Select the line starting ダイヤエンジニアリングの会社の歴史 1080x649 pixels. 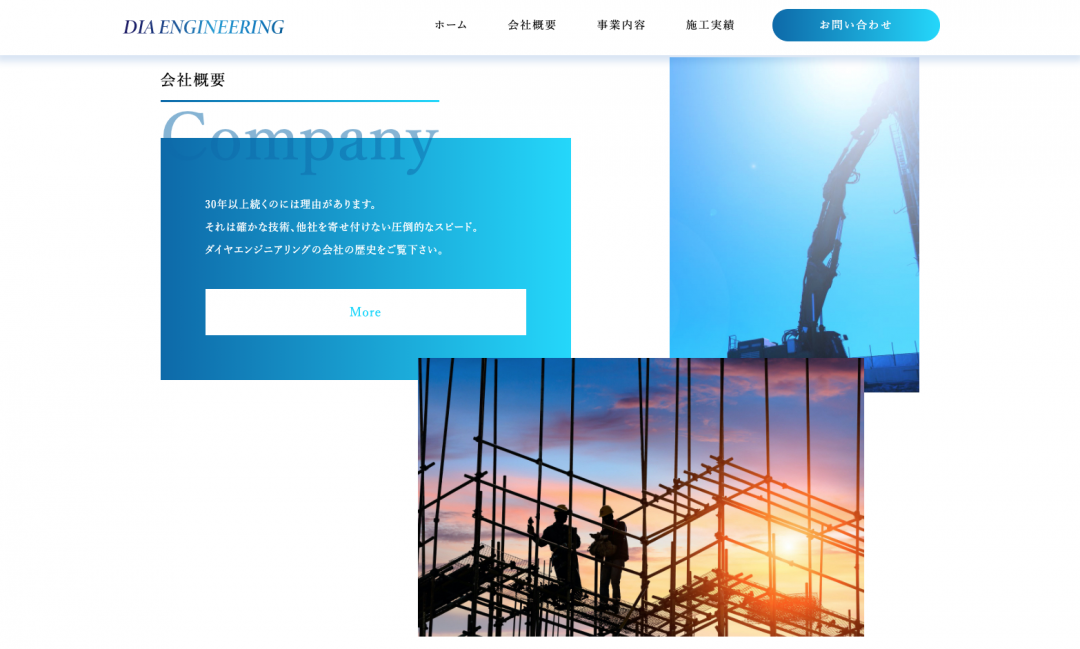[x=324, y=249]
